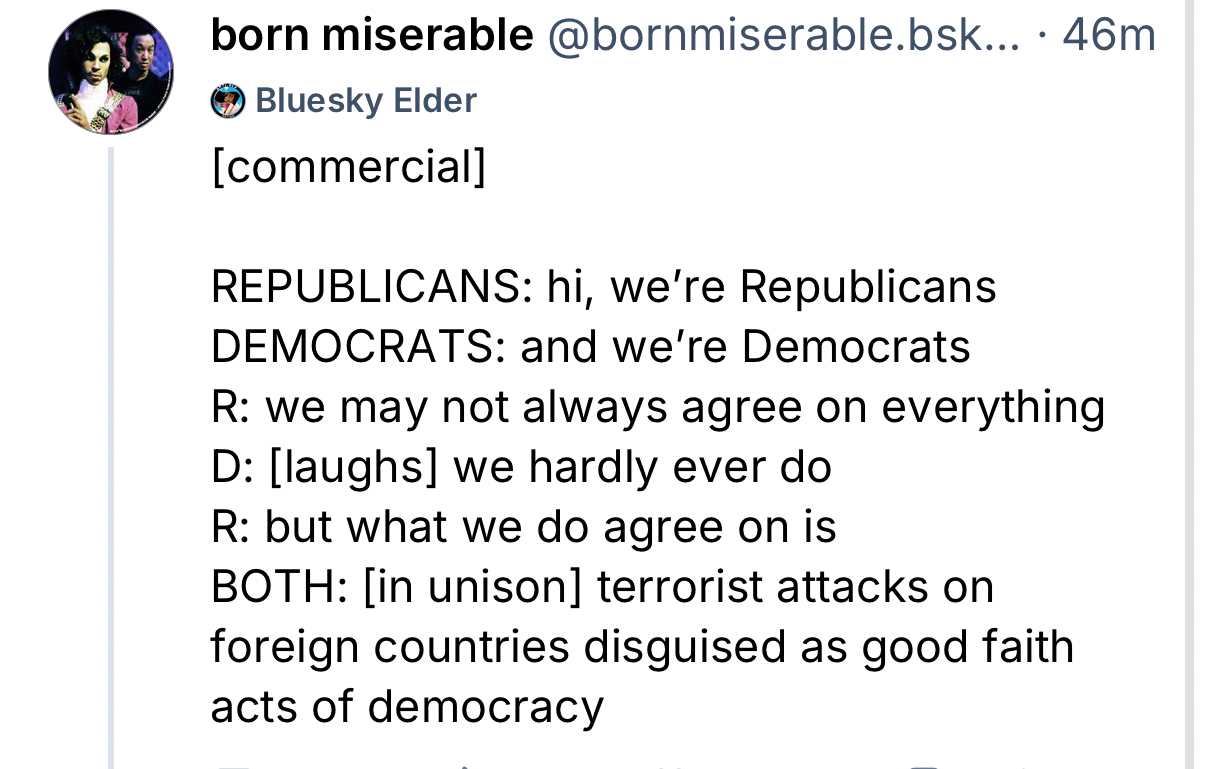Open the "born miserable" display name link
Image resolution: width=1206 pixels, height=769 pixels.
[x=372, y=37]
